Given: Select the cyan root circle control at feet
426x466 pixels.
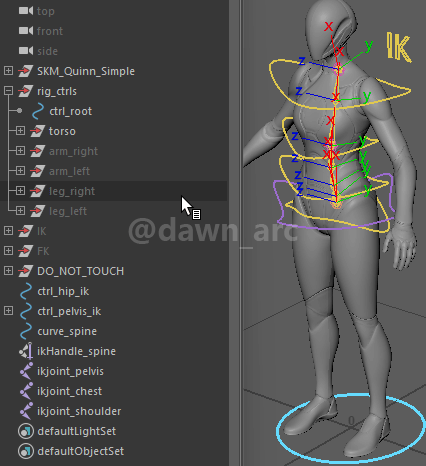Looking at the screenshot, I should pos(352,429).
